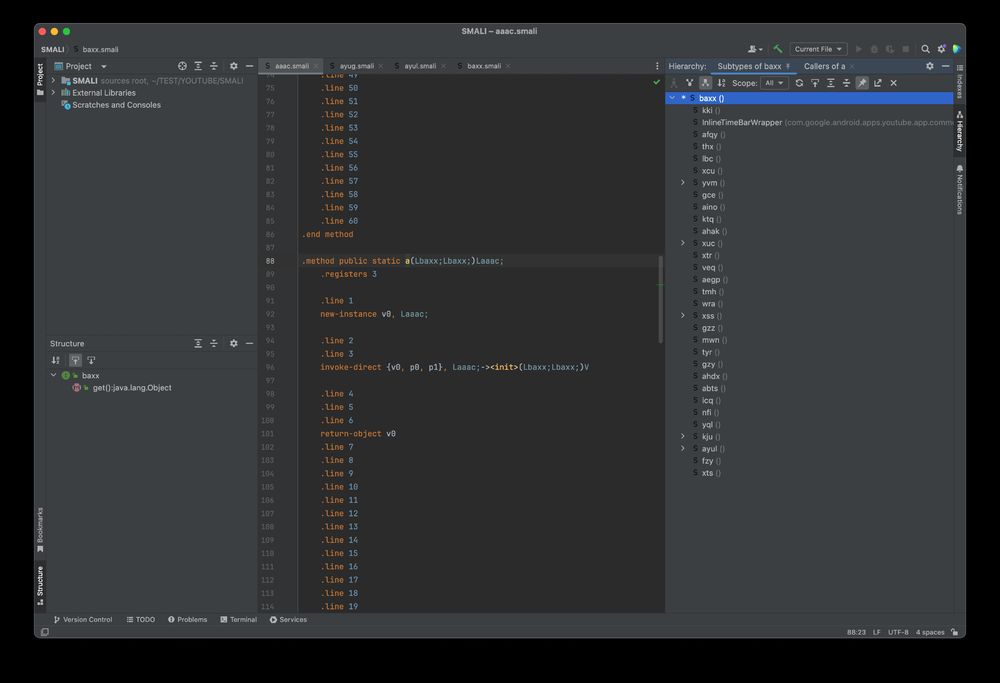The image size is (1000, 683).
Task: Toggle Supertypes hierarchy view
Action: 689,83
